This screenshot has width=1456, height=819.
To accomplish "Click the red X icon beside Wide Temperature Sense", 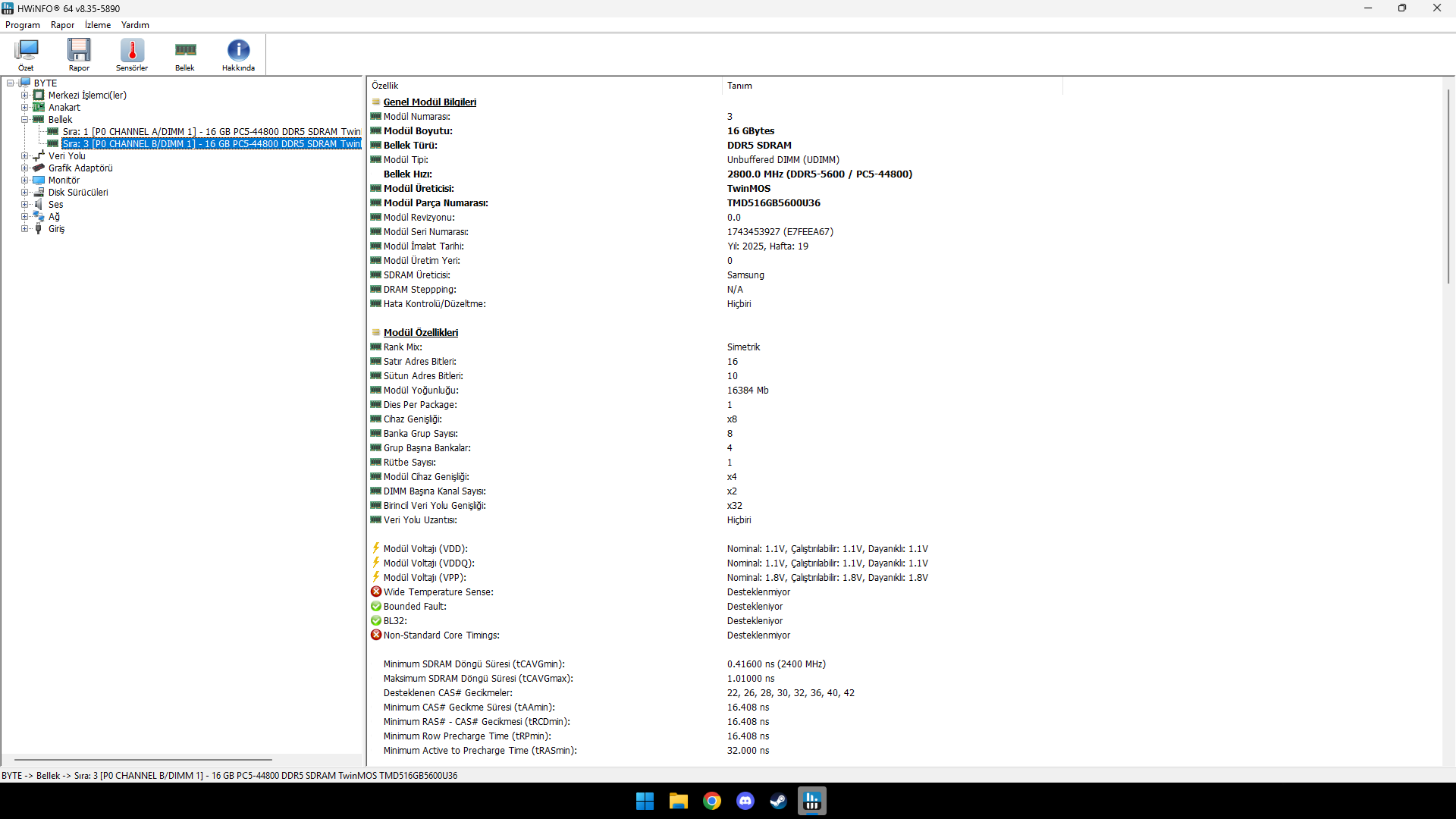I will tap(376, 592).
